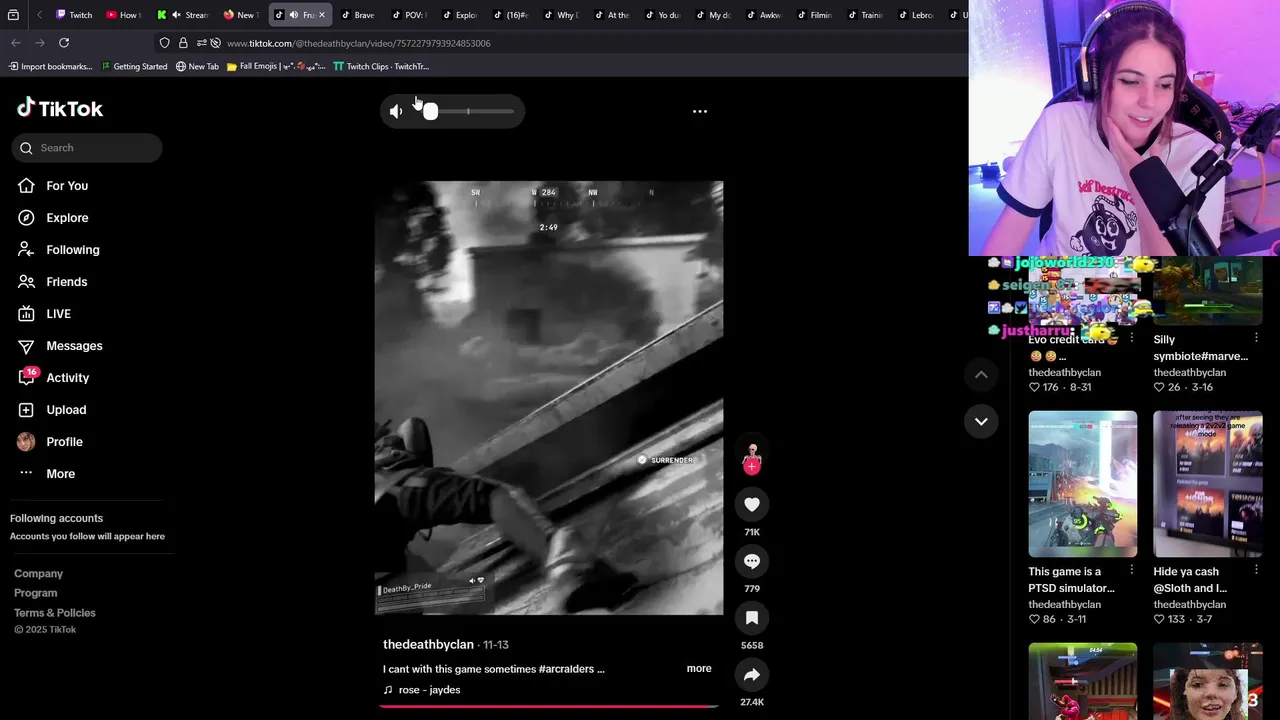Open options for PTSD simulator video

pyautogui.click(x=1131, y=570)
